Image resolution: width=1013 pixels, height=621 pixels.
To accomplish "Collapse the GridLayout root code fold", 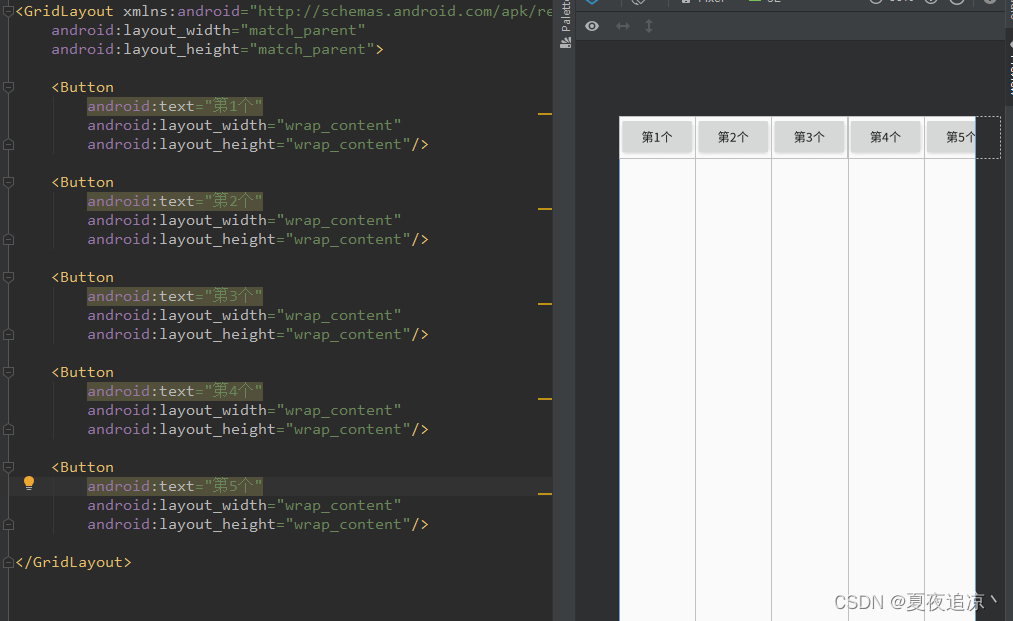I will 8,11.
